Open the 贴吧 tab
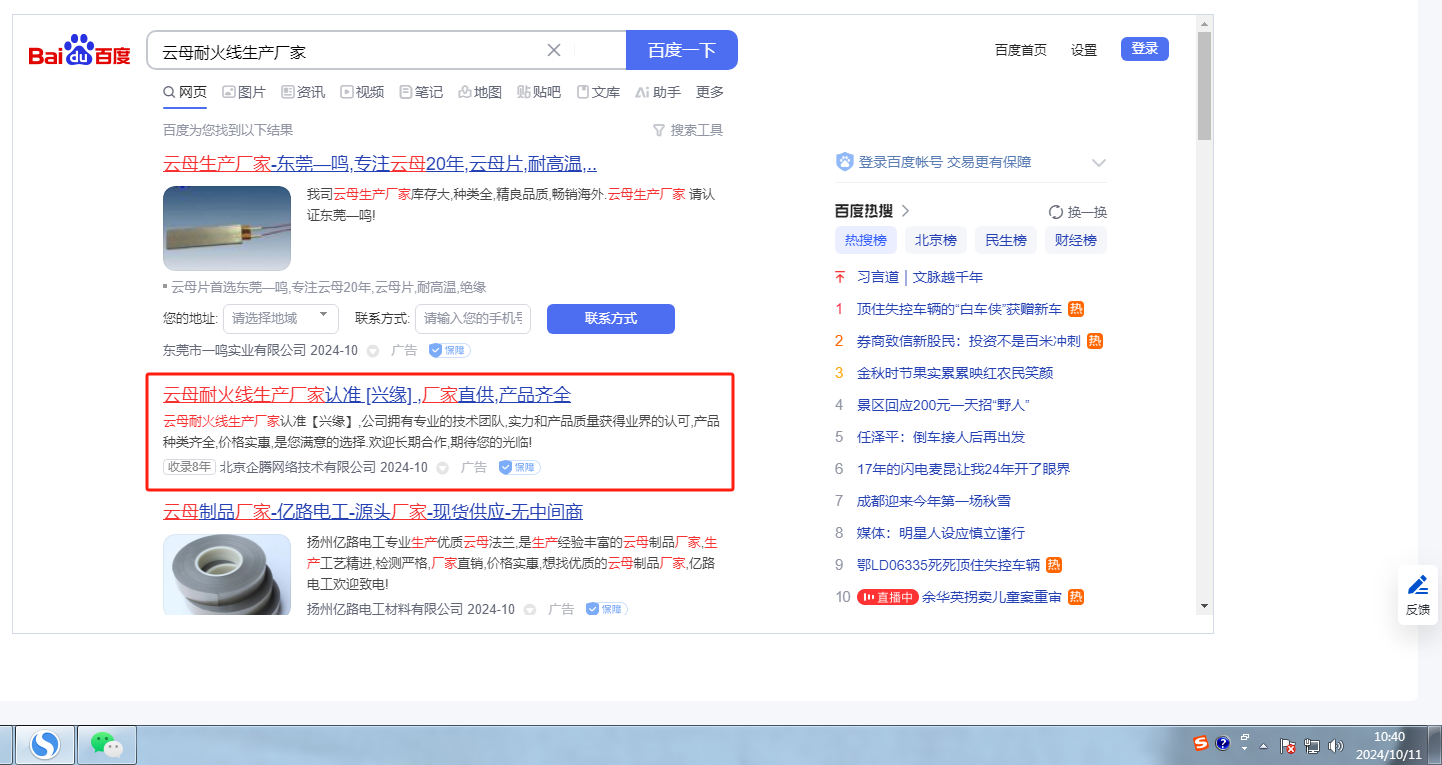The height and width of the screenshot is (765, 1442). click(x=539, y=92)
